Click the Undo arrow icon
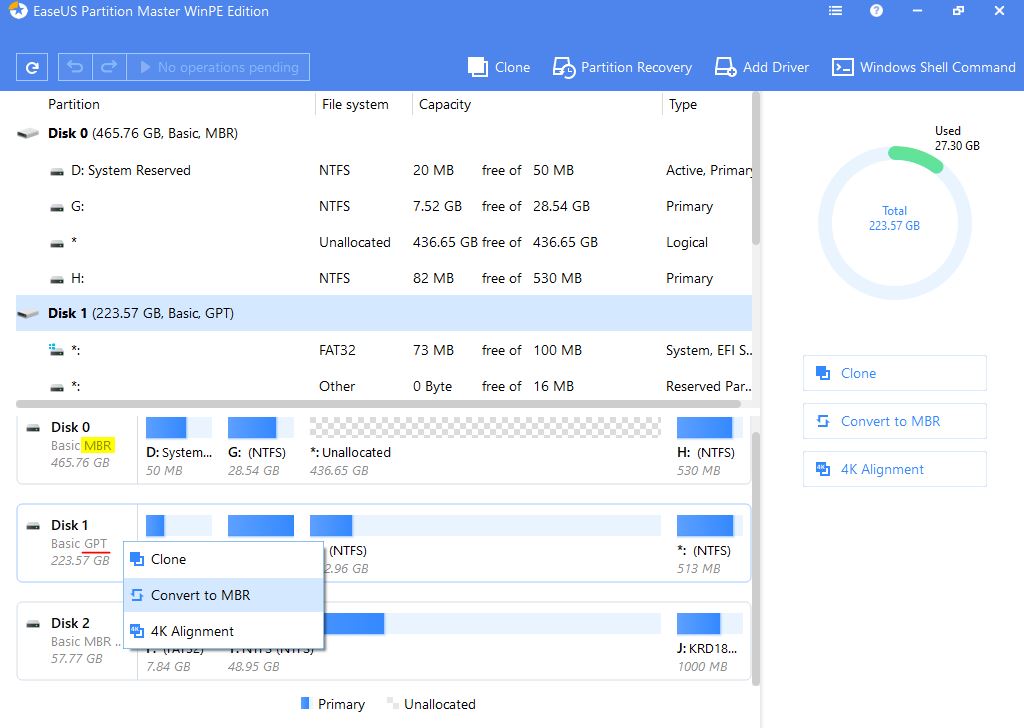Screen dimensions: 1024x728 click(75, 67)
